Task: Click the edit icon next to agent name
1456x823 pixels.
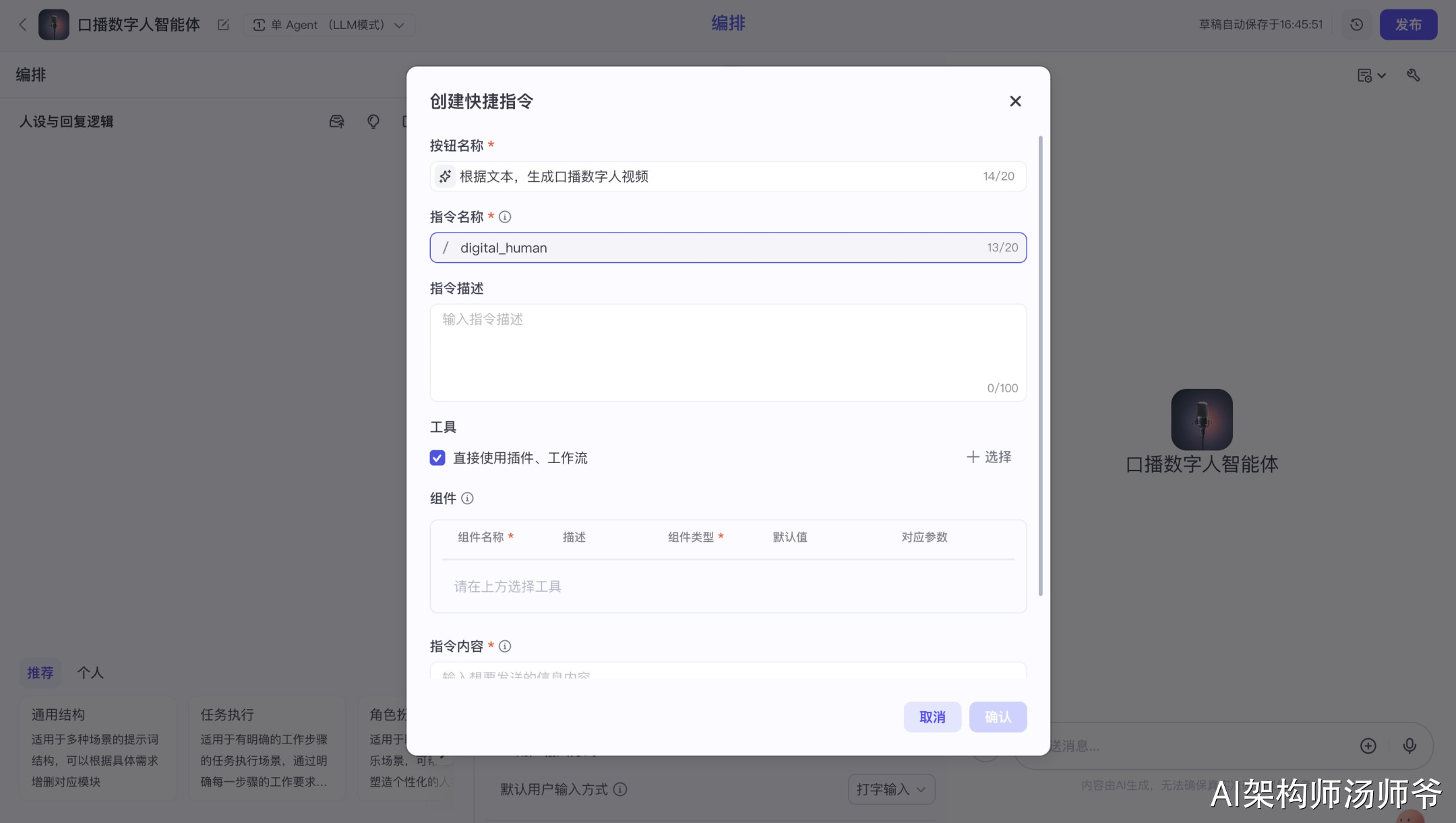Action: click(223, 25)
